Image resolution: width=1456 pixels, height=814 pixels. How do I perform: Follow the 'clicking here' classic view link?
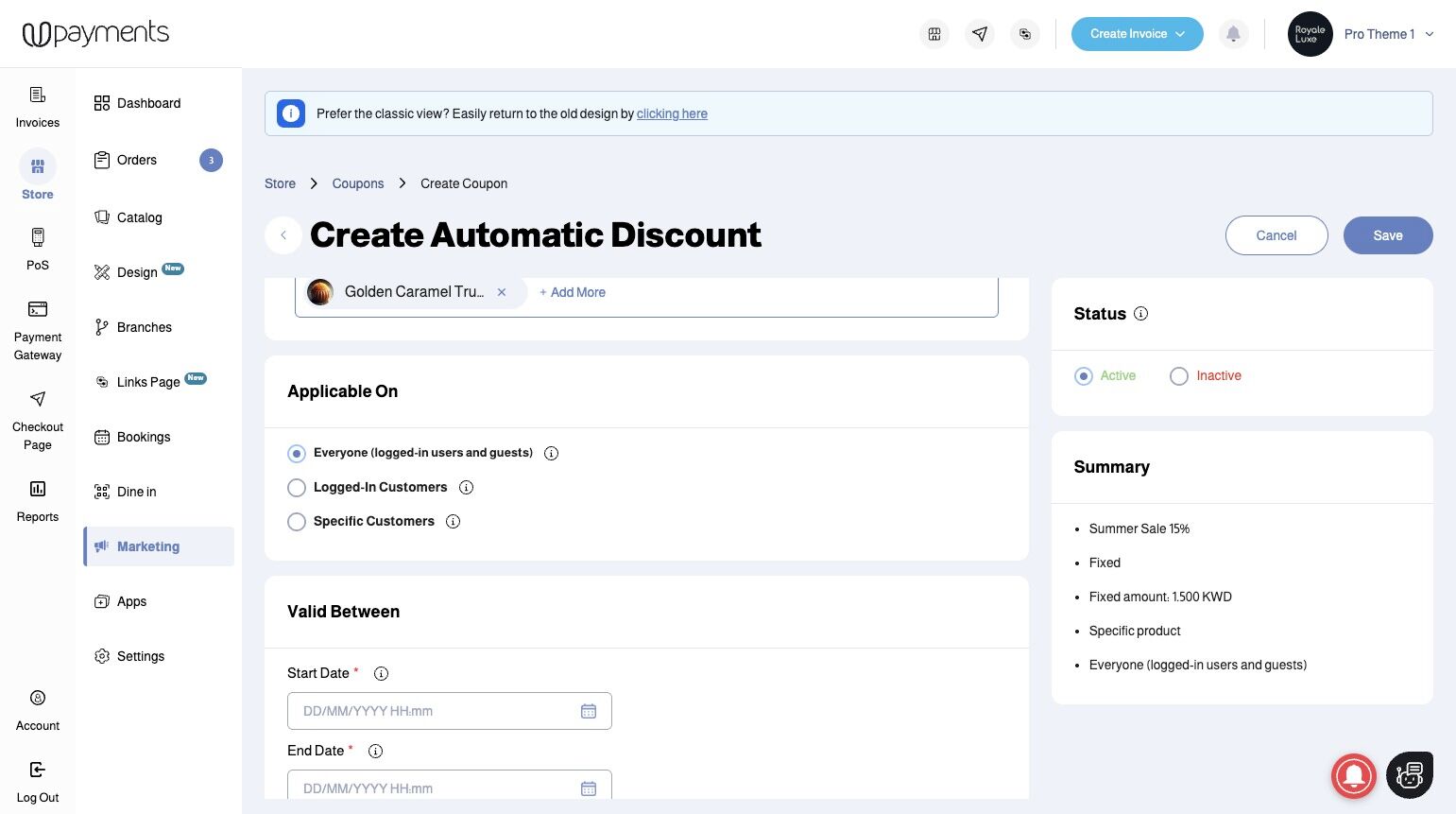[672, 113]
